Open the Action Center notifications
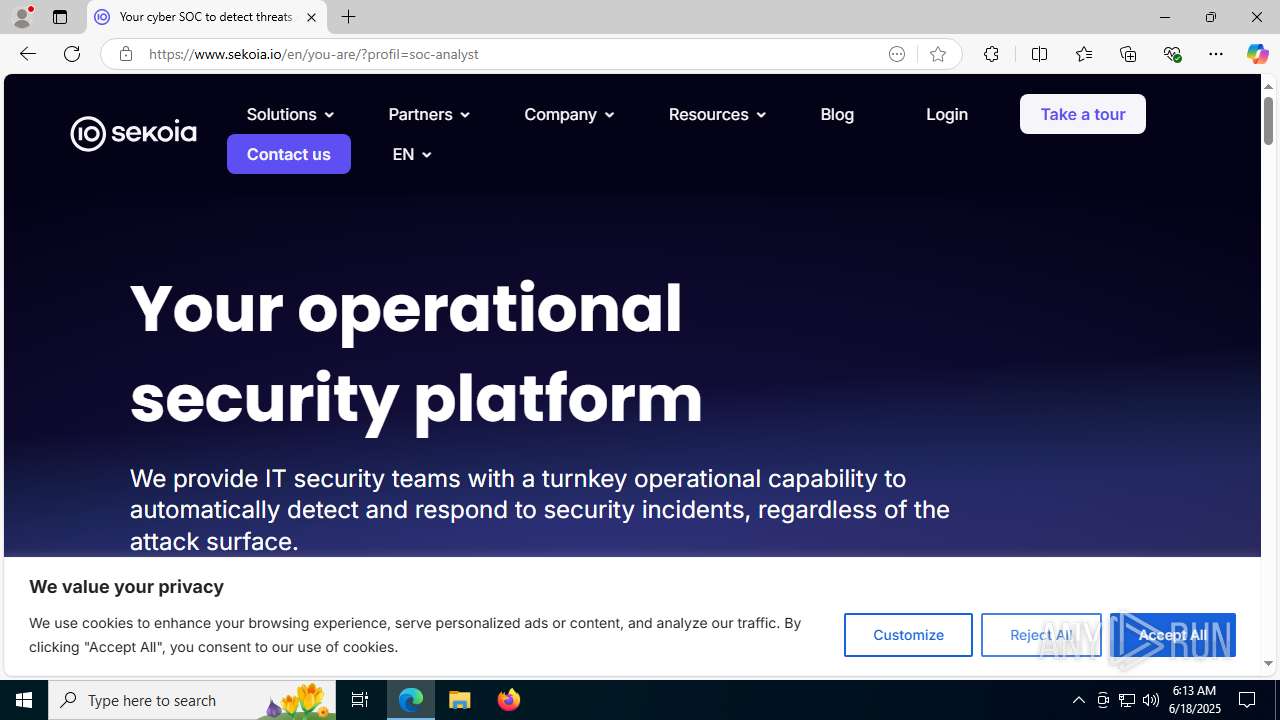 tap(1248, 700)
